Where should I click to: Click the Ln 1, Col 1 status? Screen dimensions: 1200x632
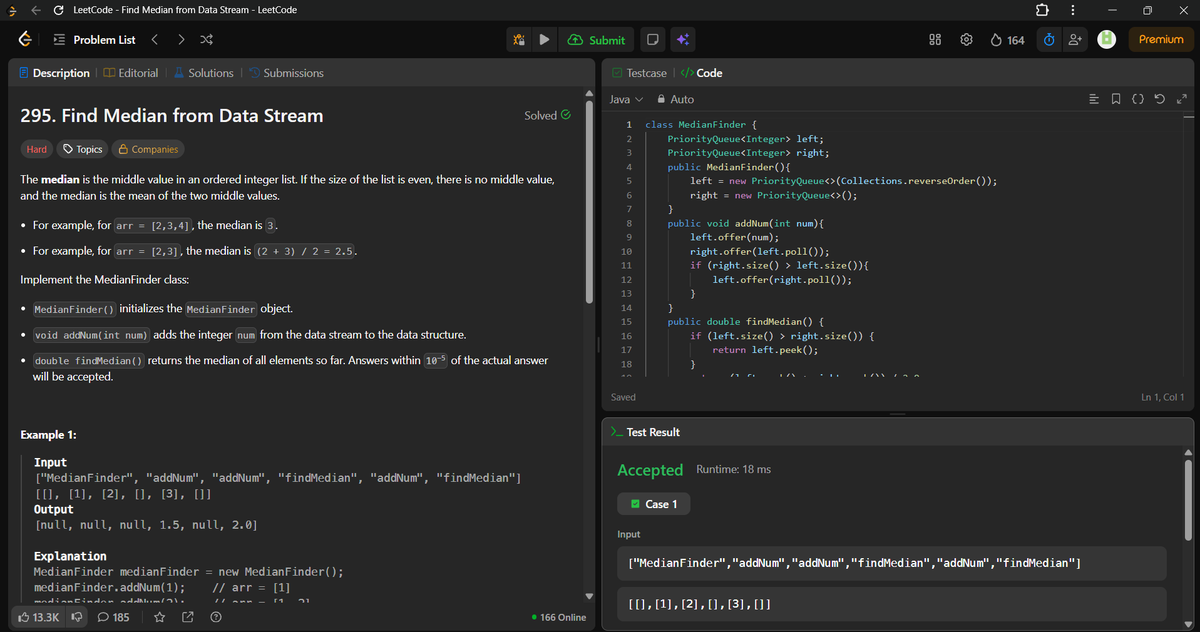(1163, 397)
